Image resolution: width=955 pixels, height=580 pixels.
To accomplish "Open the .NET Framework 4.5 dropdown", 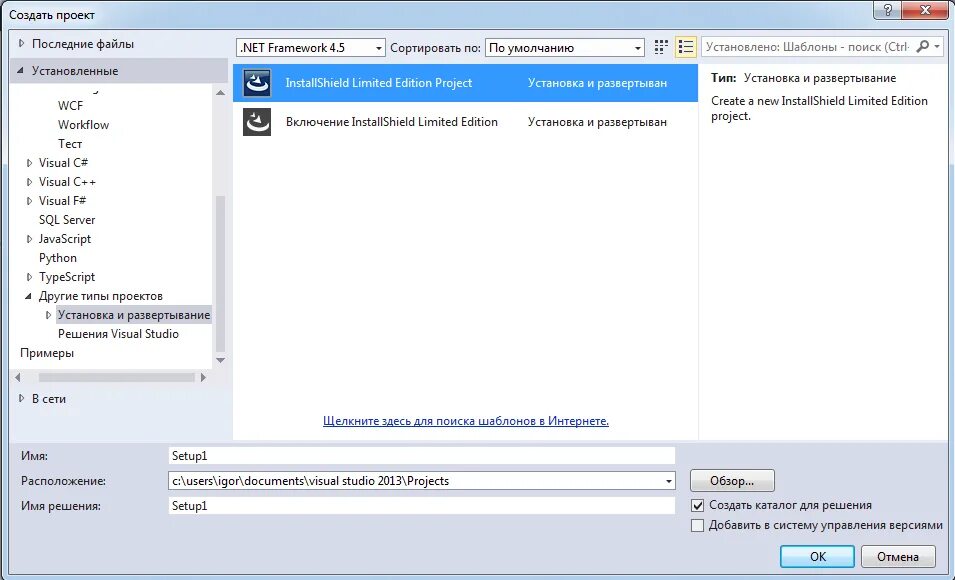I will (x=311, y=48).
